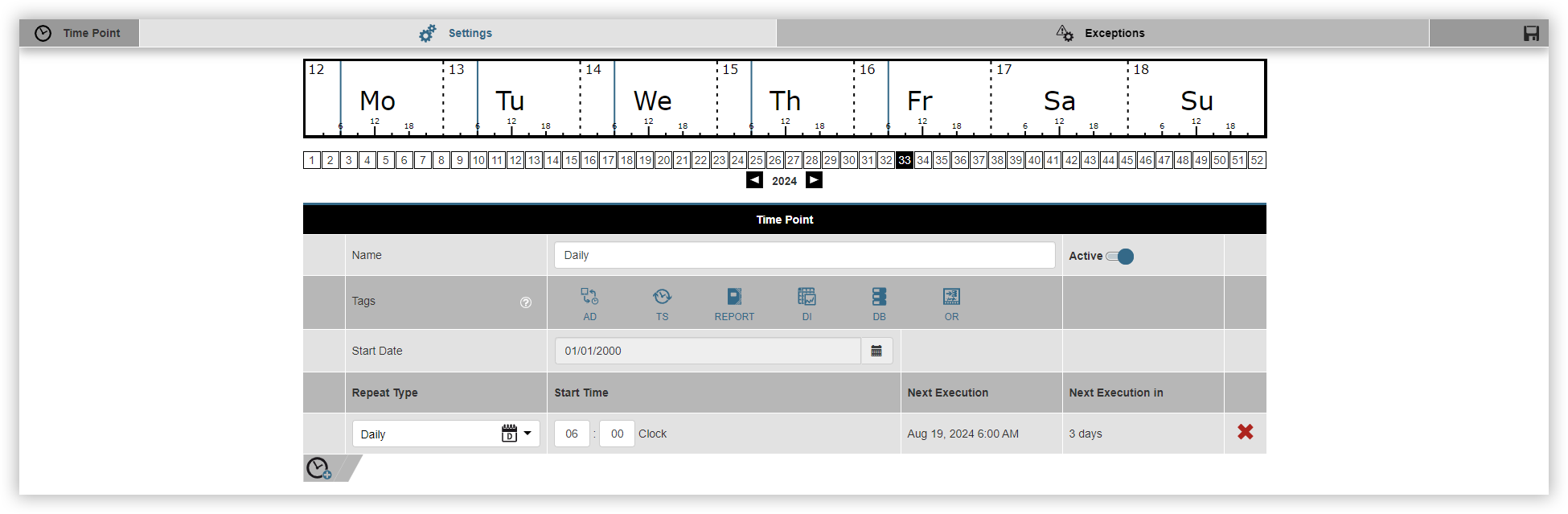Show help for Tags
This screenshot has height=514, width=1568.
526,302
